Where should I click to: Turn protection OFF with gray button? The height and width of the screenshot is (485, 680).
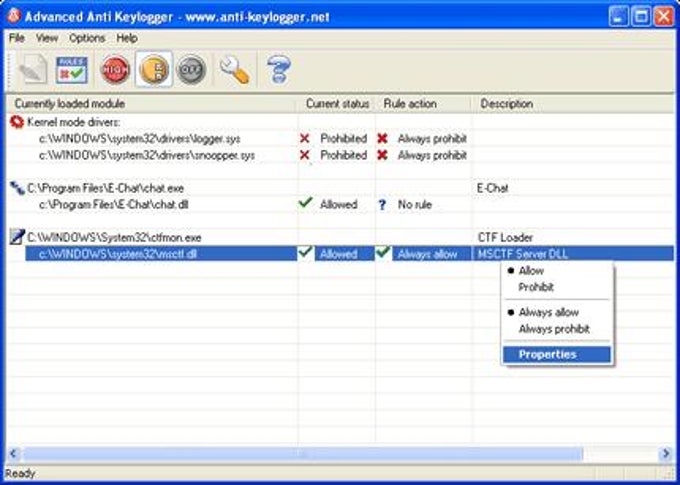191,69
